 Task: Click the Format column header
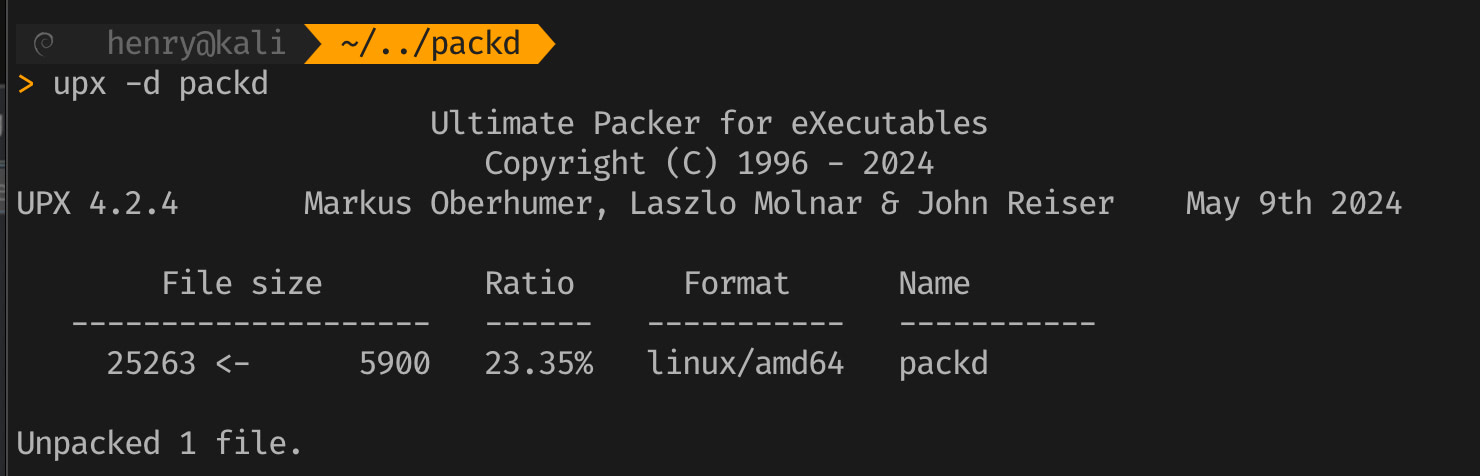pyautogui.click(x=736, y=283)
